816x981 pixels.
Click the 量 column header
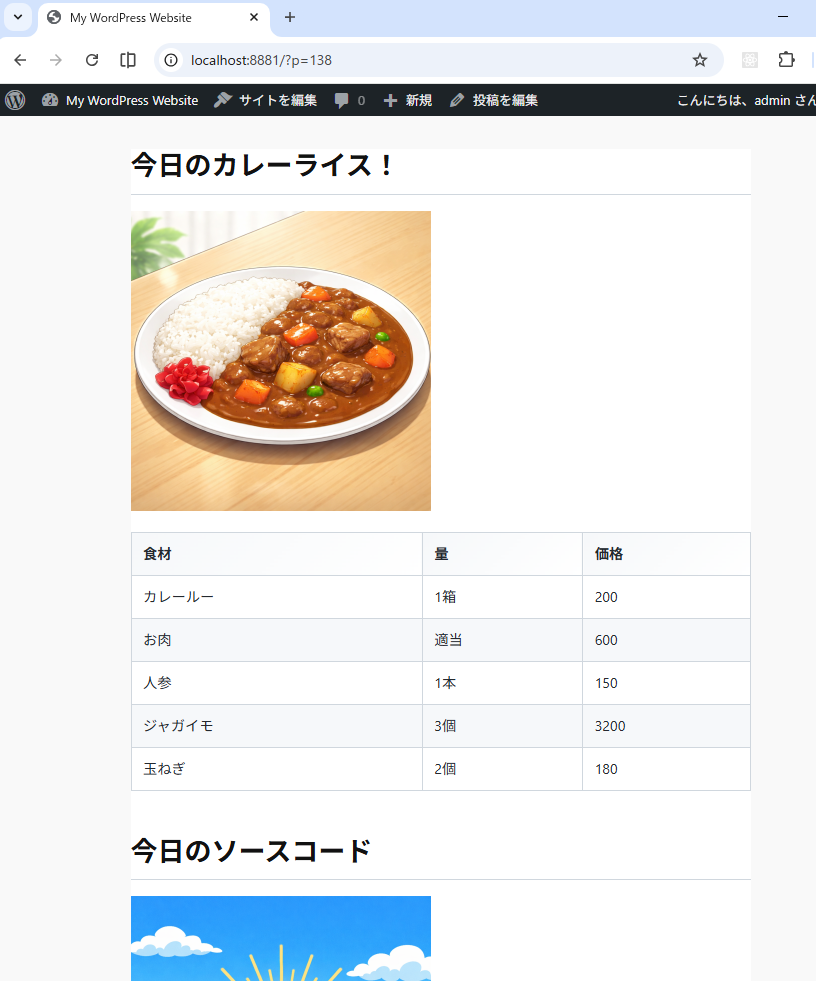point(502,554)
